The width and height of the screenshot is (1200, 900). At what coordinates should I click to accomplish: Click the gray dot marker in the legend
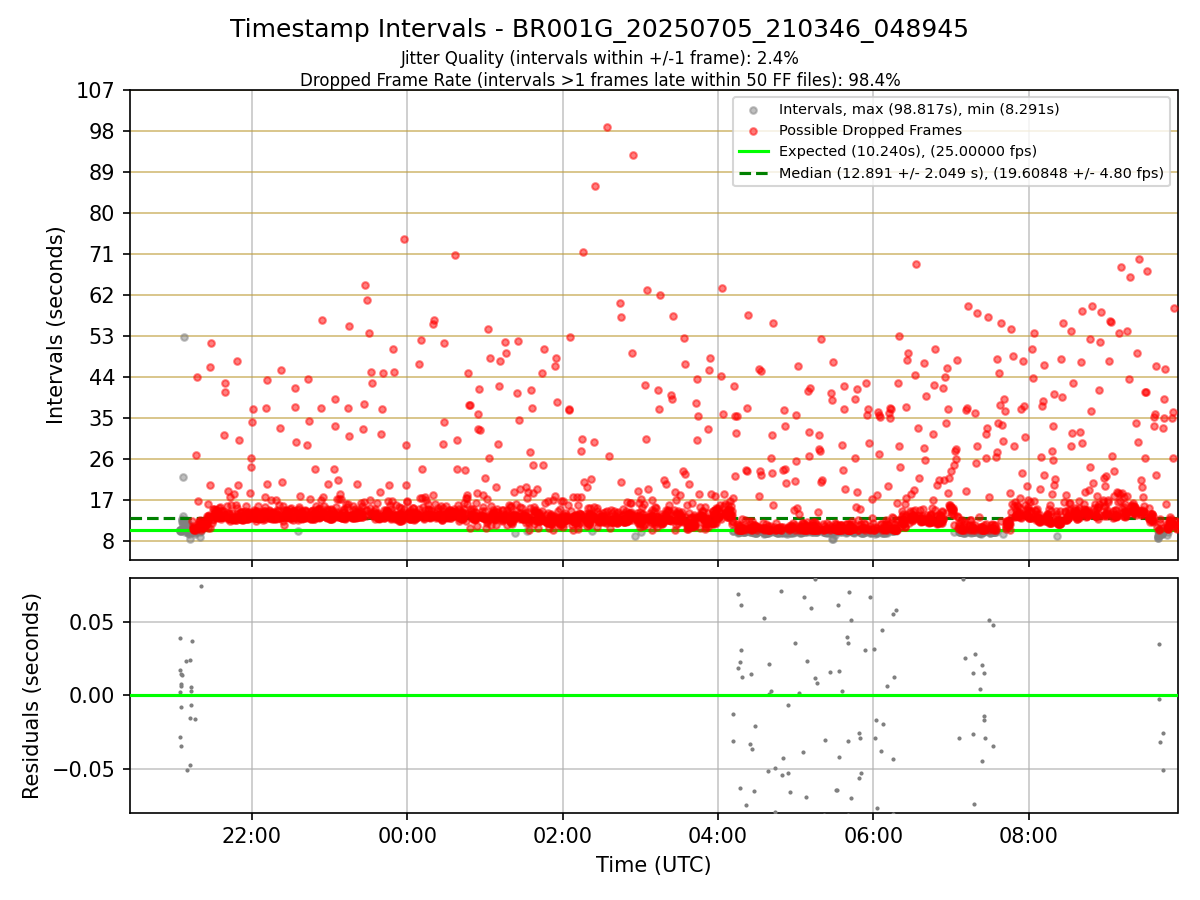[x=753, y=110]
